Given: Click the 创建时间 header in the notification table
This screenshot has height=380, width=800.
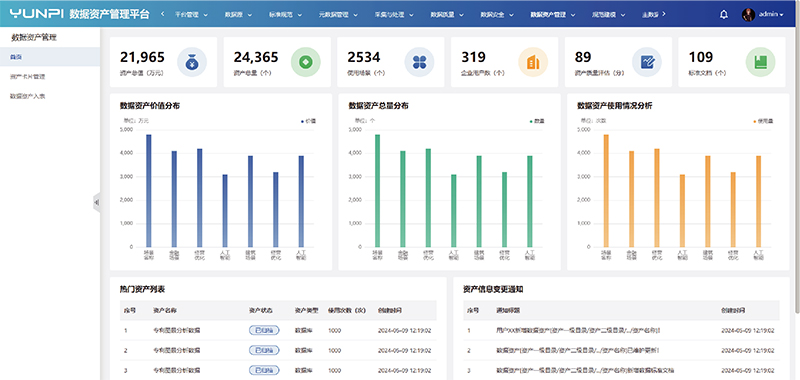Looking at the screenshot, I should (733, 310).
